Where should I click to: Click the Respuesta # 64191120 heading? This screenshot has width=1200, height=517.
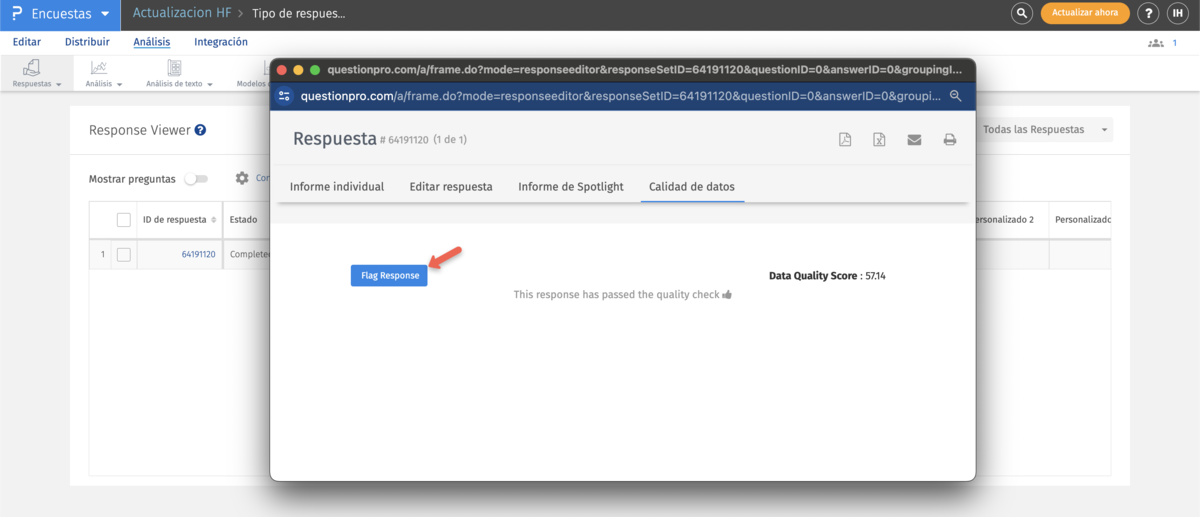[360, 139]
